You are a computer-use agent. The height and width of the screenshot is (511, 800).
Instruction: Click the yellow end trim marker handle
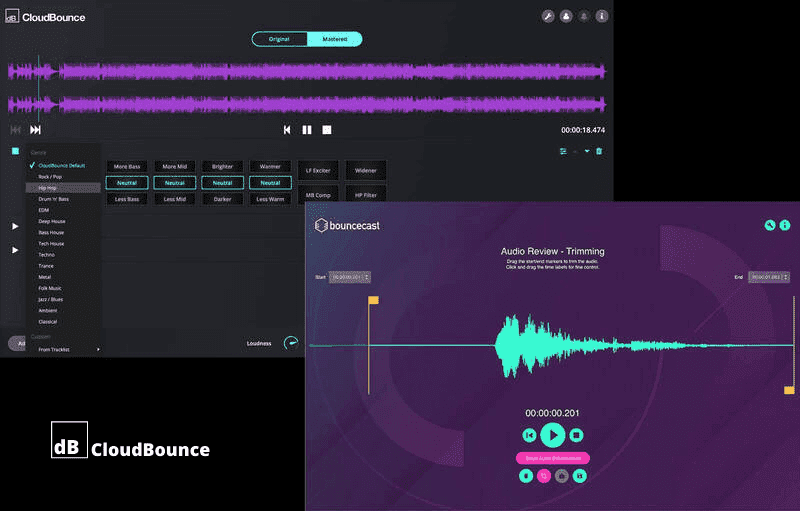789,390
